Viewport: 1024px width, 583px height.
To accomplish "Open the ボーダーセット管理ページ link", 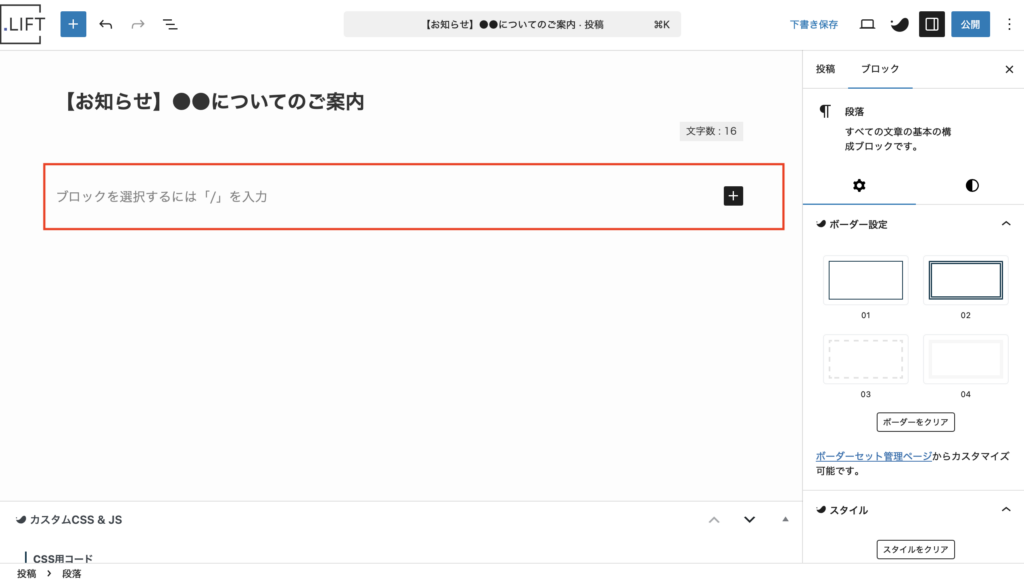I will tap(873, 456).
